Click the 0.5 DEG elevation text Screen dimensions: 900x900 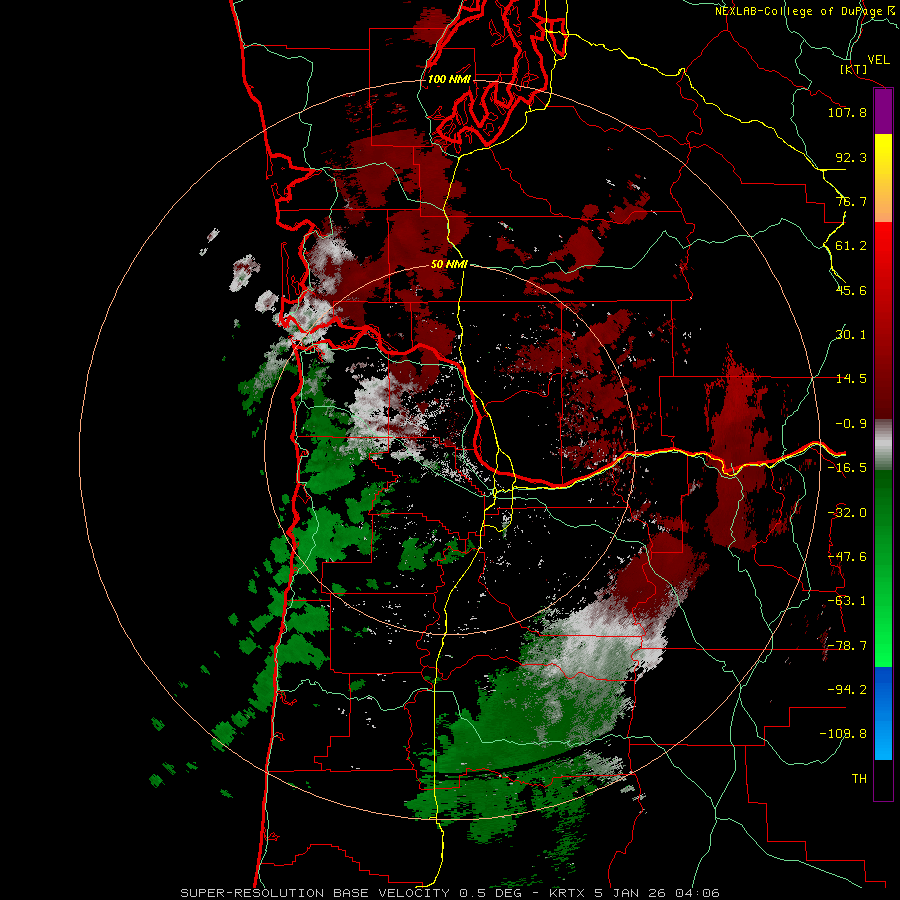pos(490,893)
